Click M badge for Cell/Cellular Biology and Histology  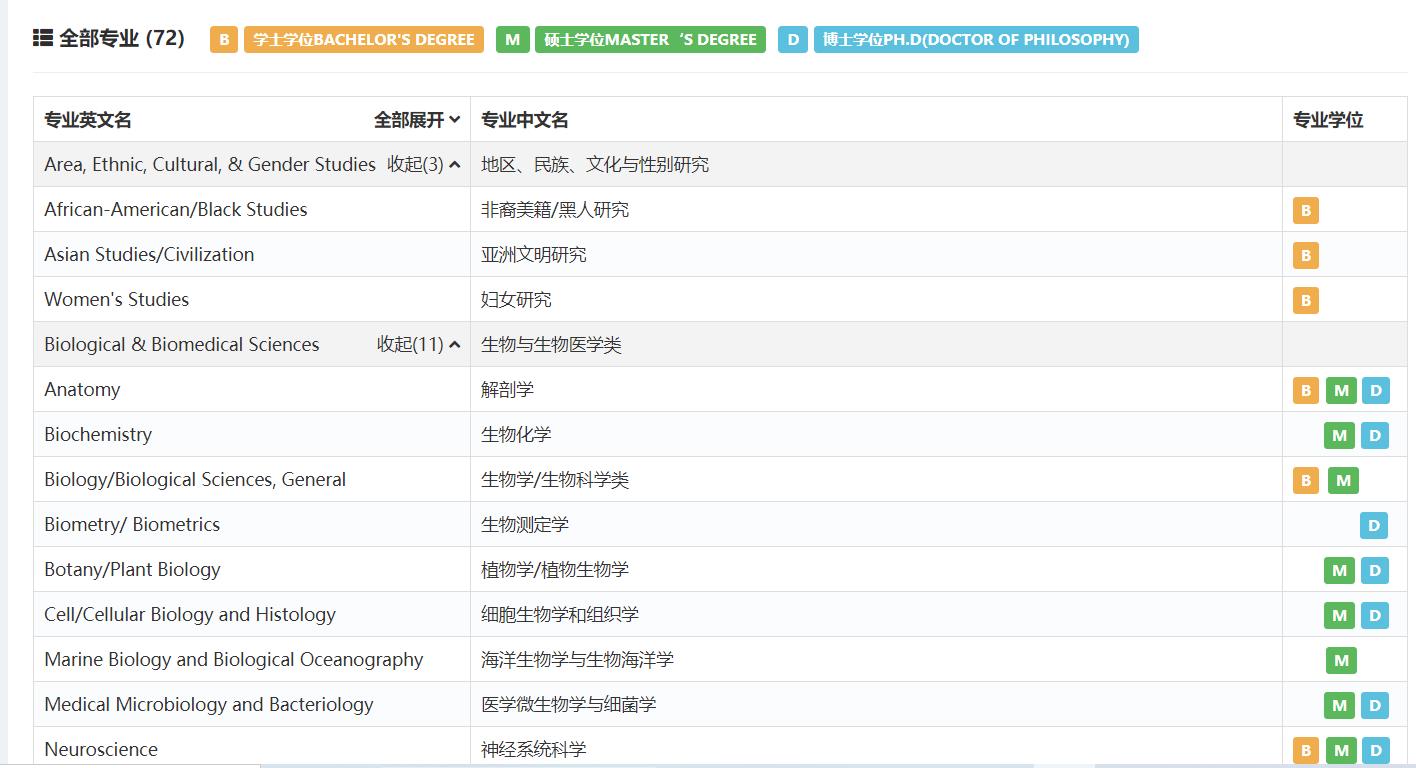(1339, 615)
